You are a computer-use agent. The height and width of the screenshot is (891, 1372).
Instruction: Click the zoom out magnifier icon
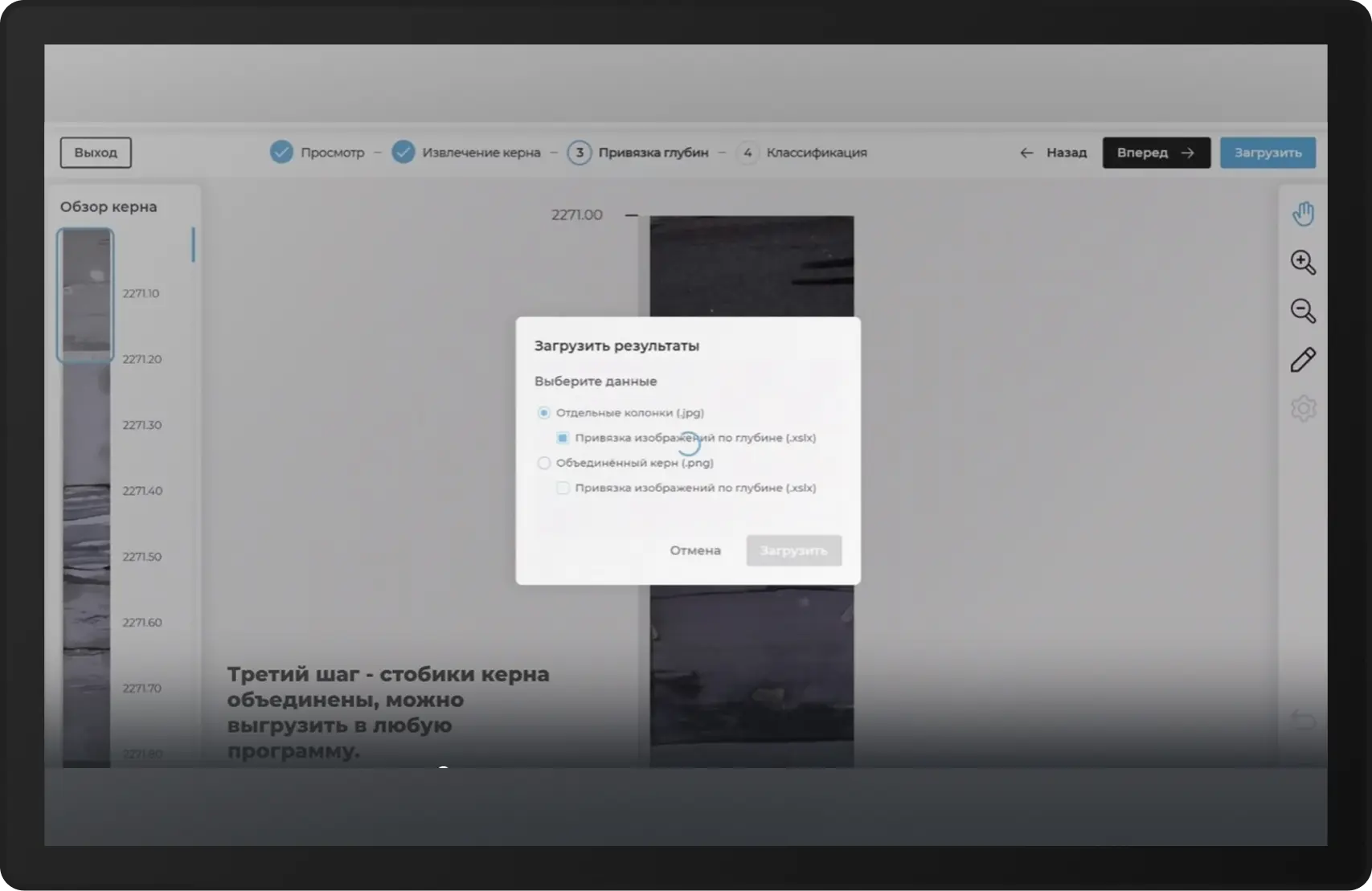click(x=1303, y=311)
